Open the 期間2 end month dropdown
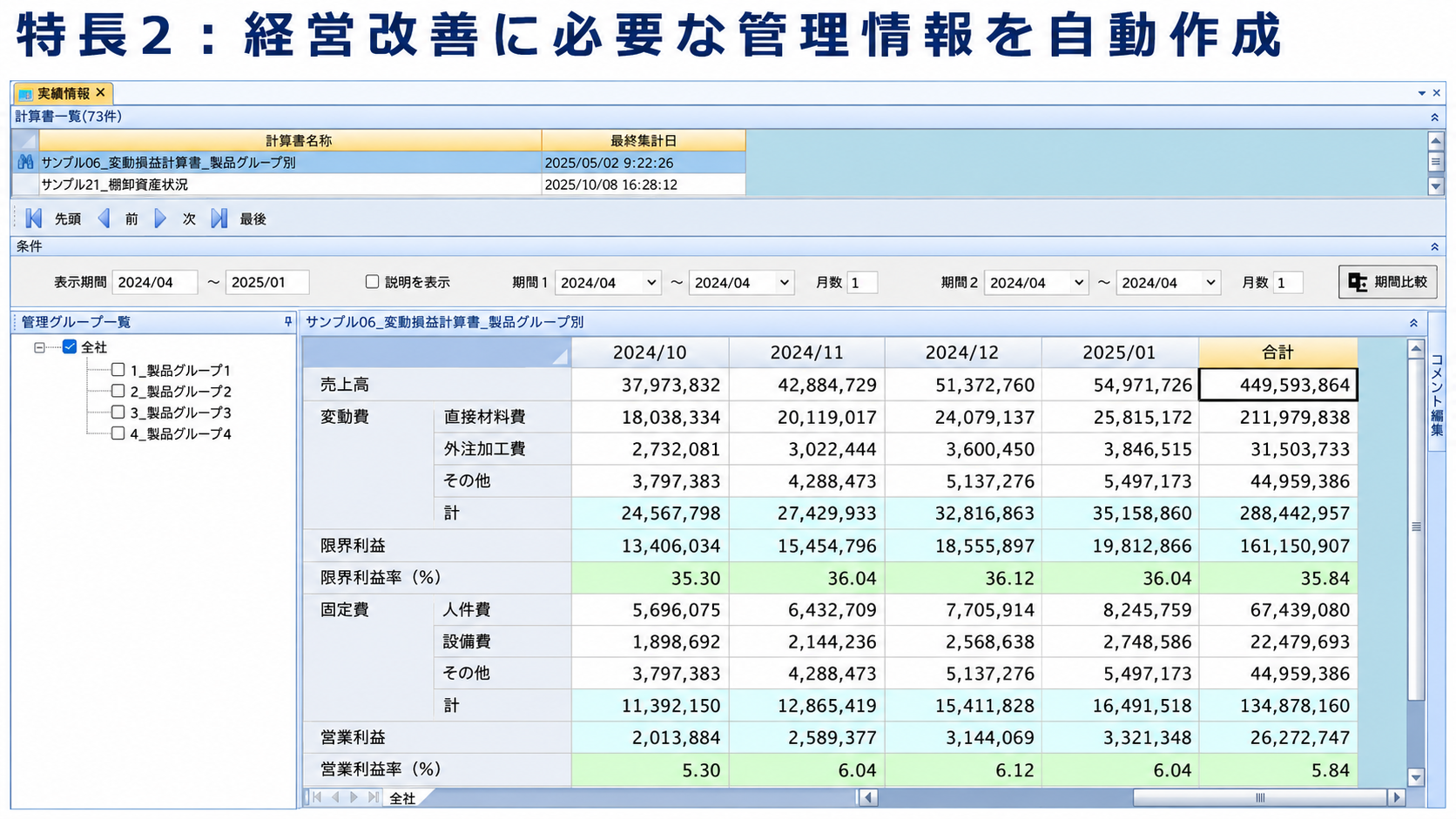Screen dimensions: 1456x819 coord(1210,282)
